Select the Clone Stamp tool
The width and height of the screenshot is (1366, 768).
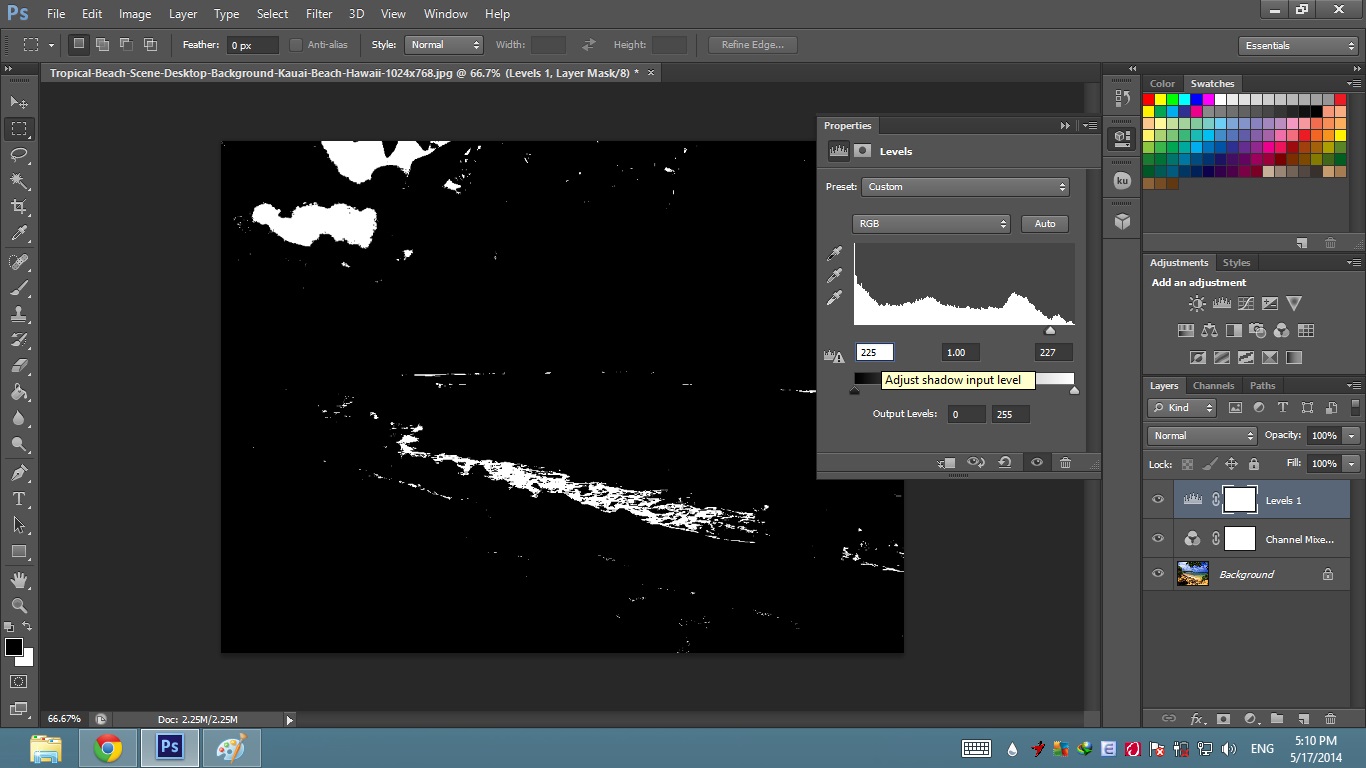click(19, 313)
